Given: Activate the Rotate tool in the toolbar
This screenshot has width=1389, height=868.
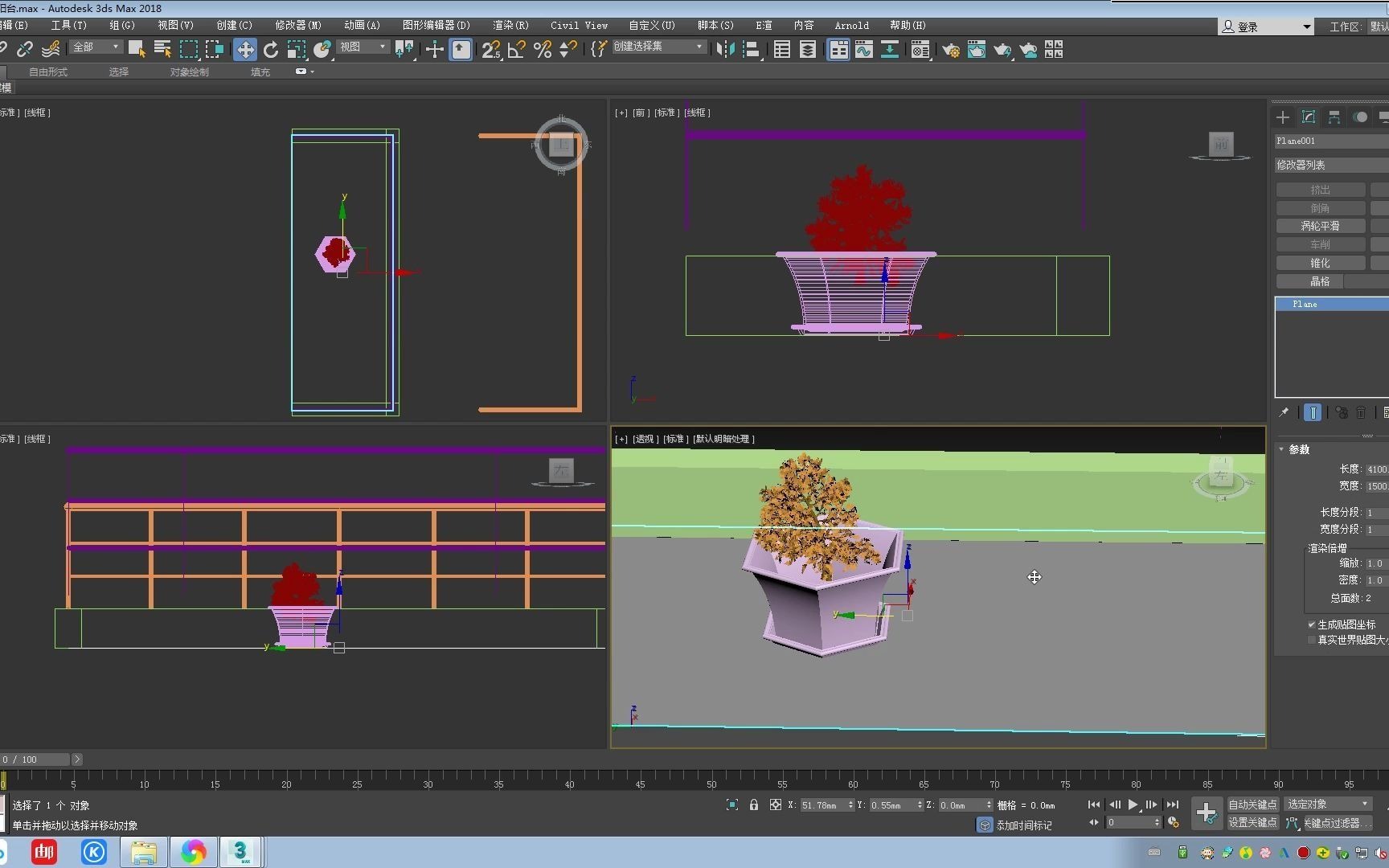Looking at the screenshot, I should click(271, 50).
